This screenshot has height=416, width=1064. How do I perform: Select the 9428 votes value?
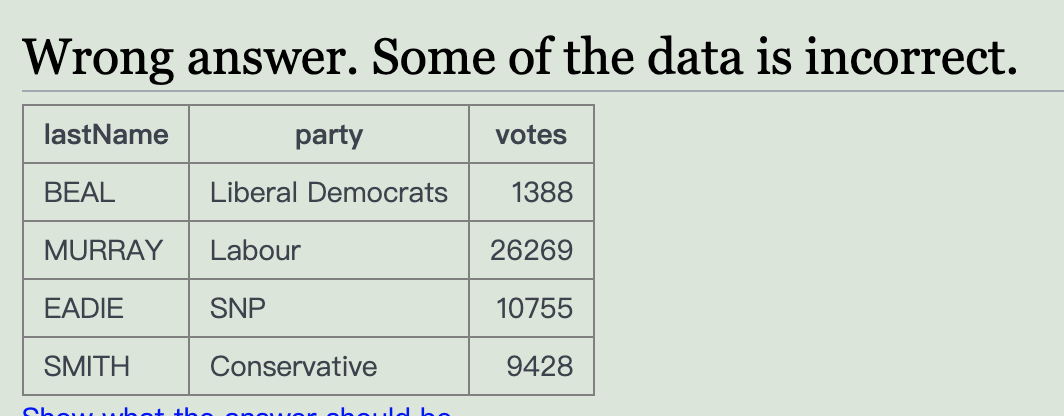540,366
